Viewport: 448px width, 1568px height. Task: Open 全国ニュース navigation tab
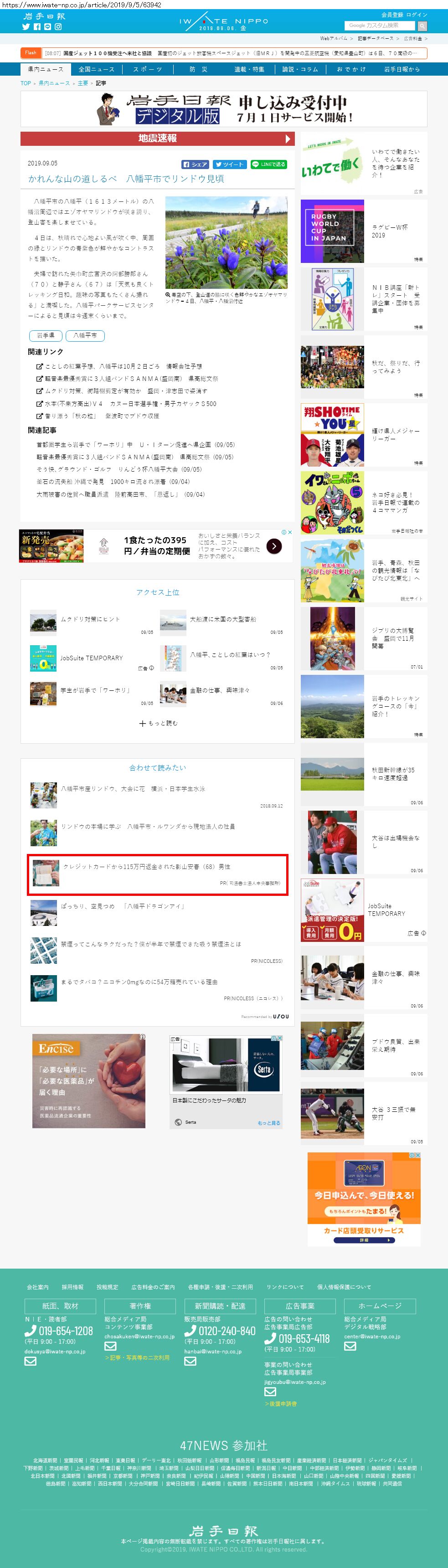tap(97, 69)
